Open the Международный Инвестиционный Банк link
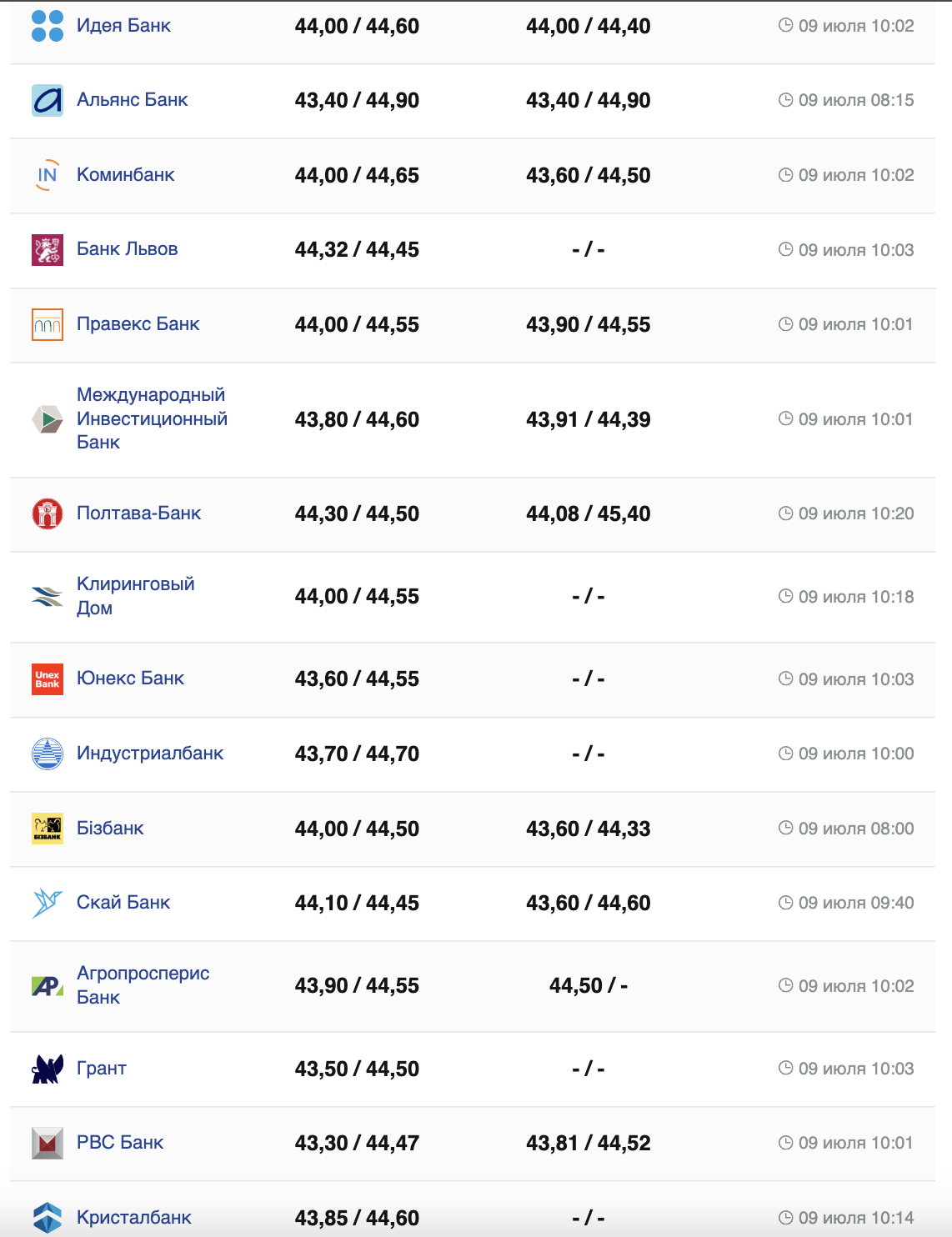This screenshot has height=1237, width=952. tap(152, 418)
